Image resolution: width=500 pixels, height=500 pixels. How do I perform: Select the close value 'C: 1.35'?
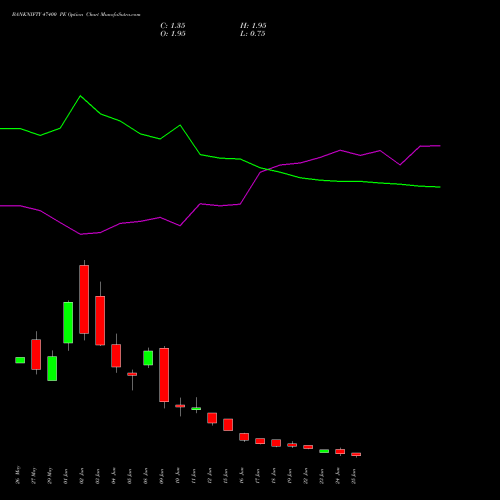[173, 26]
